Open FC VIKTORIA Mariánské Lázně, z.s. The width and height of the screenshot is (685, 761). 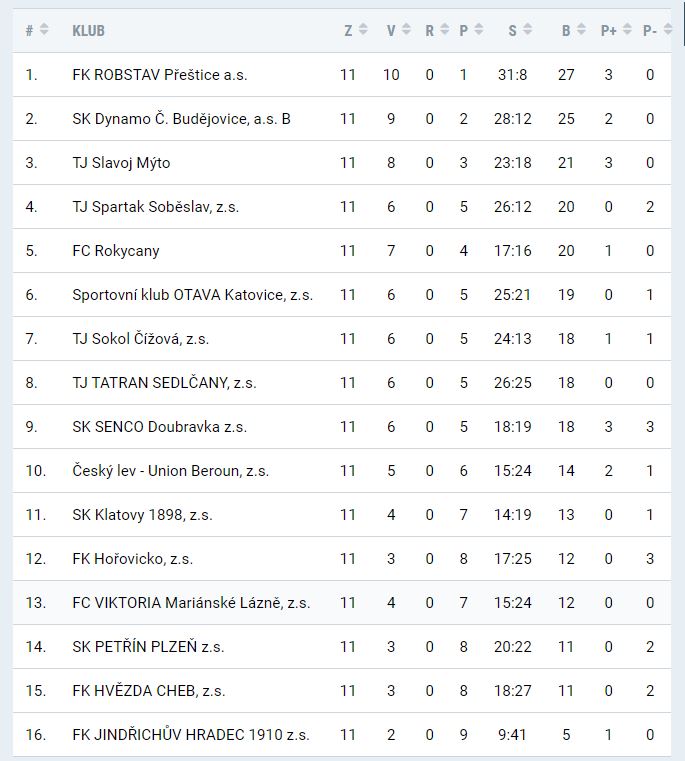pyautogui.click(x=191, y=603)
